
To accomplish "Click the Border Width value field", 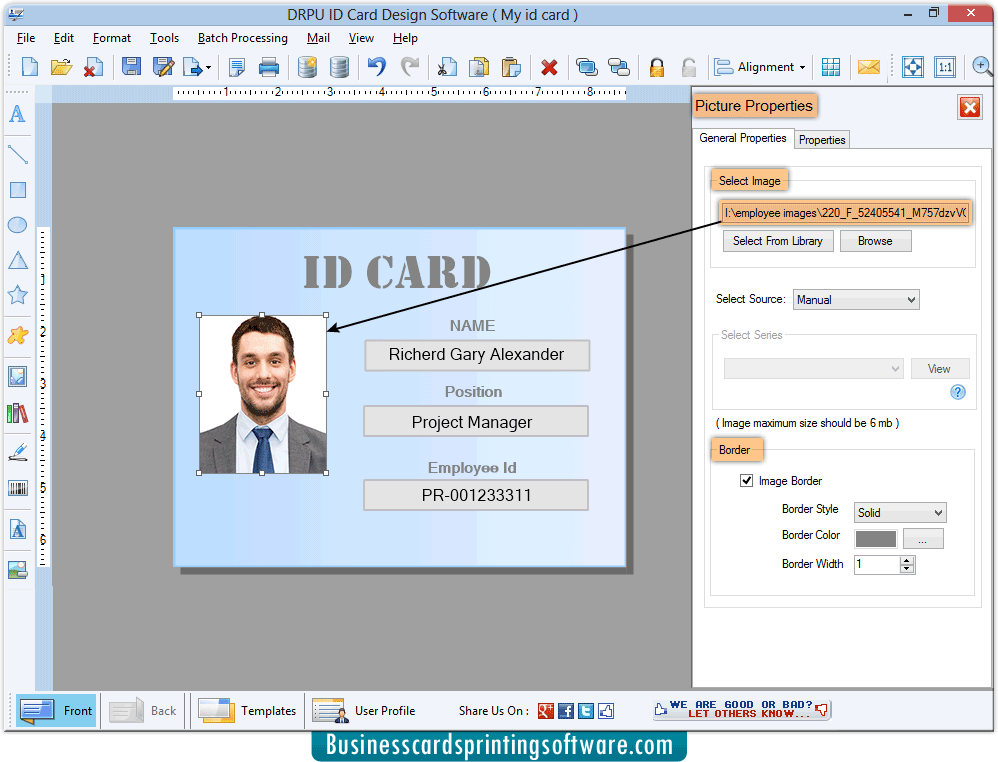I will pos(877,564).
